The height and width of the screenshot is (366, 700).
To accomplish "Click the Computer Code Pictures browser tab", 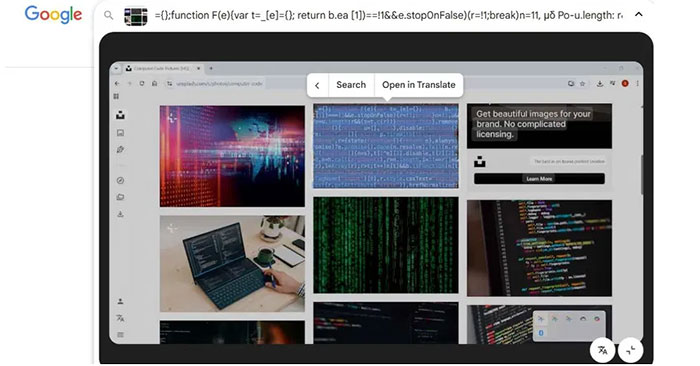I will coord(163,68).
